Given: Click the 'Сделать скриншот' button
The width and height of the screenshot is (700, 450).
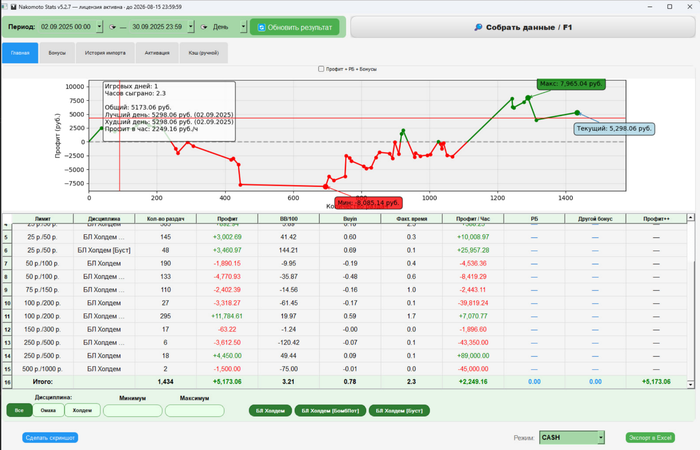Looking at the screenshot, I should (50, 438).
